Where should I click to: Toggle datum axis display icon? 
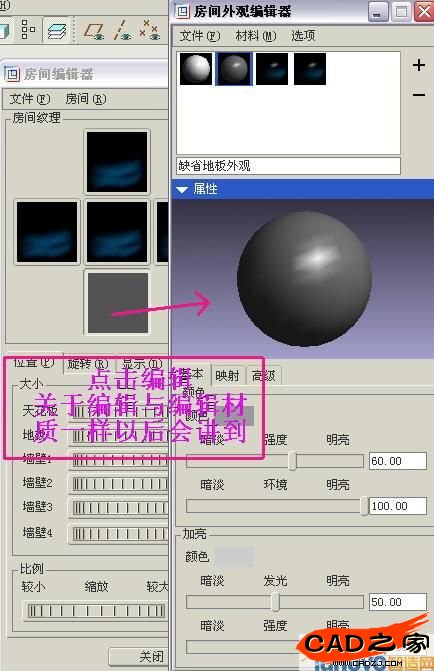[122, 31]
